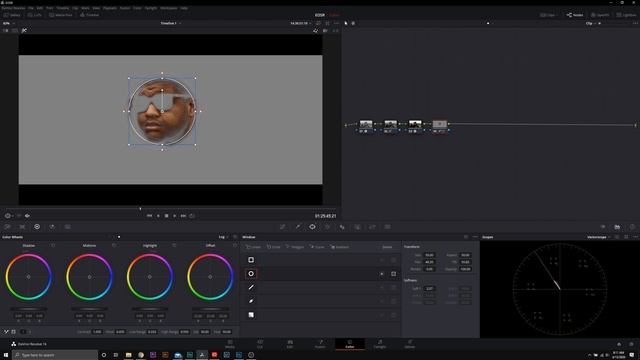Toggle the Nodes panel button
The height and width of the screenshot is (360, 640).
(575, 15)
